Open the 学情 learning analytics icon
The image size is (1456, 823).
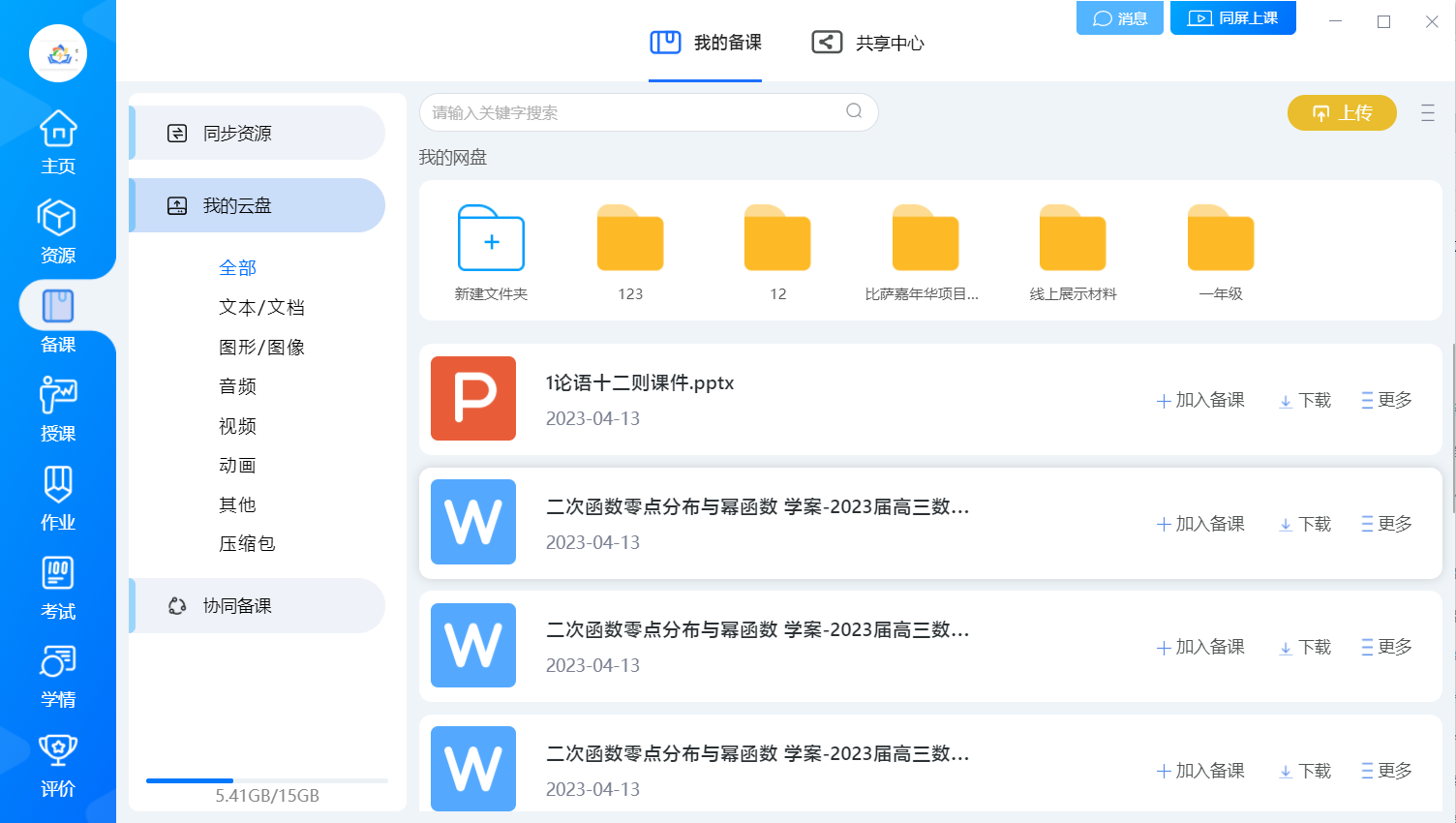pos(58,663)
